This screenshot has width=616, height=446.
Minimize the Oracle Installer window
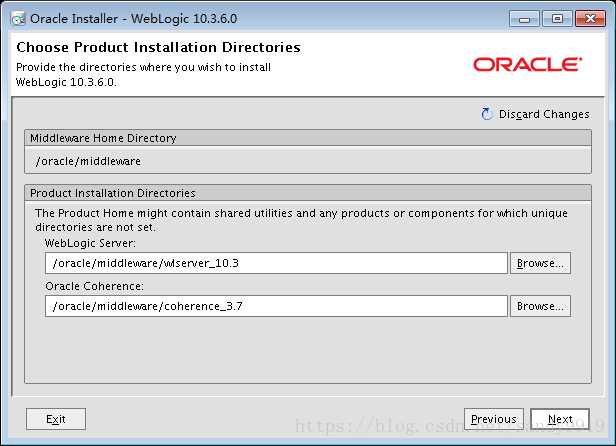[524, 18]
